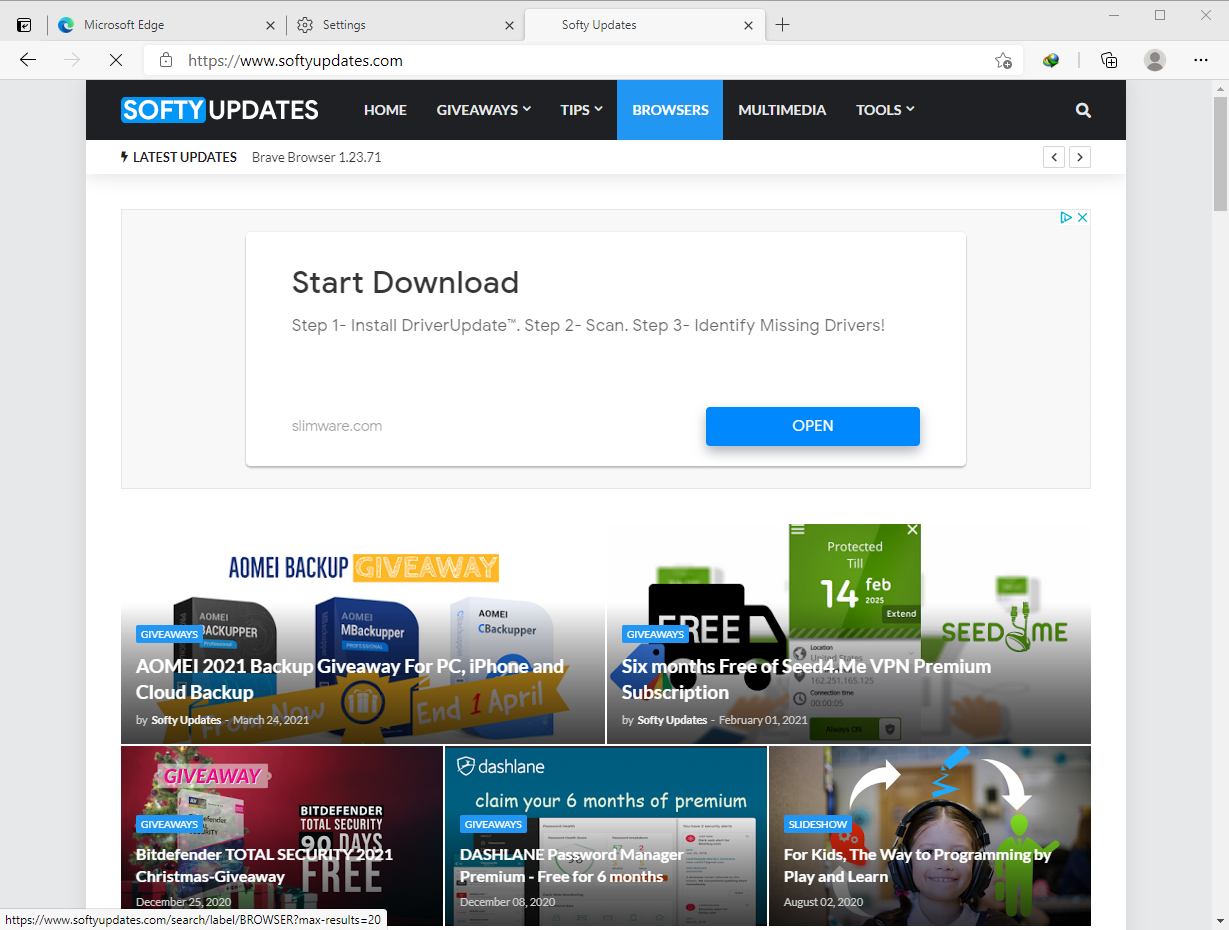Expand the TIPS dropdown menu
The image size is (1229, 930).
tap(582, 110)
